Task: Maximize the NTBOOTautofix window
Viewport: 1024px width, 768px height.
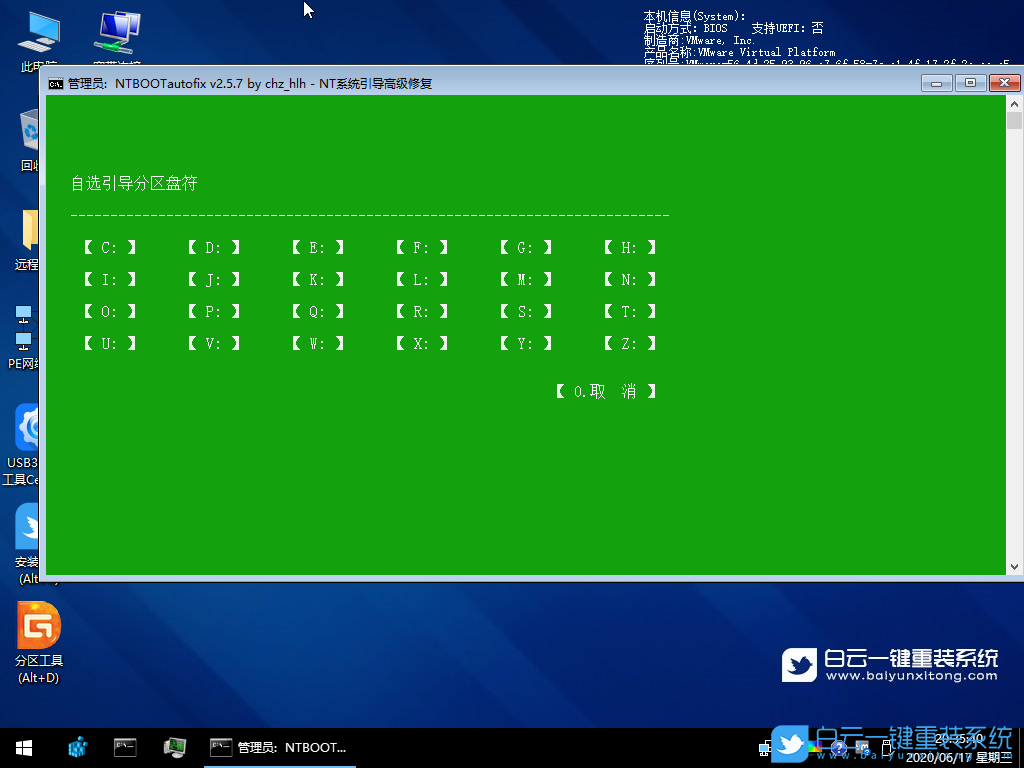Action: tap(969, 84)
